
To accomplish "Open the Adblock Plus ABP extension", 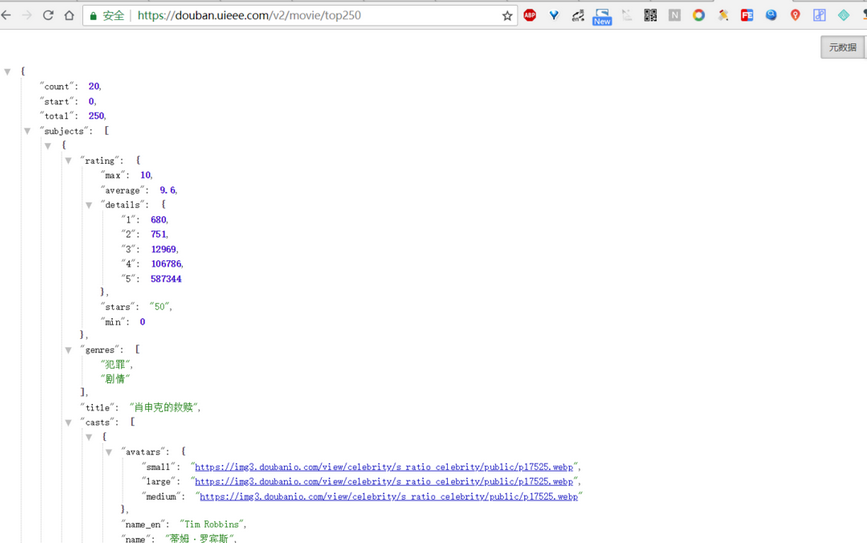I will click(530, 15).
